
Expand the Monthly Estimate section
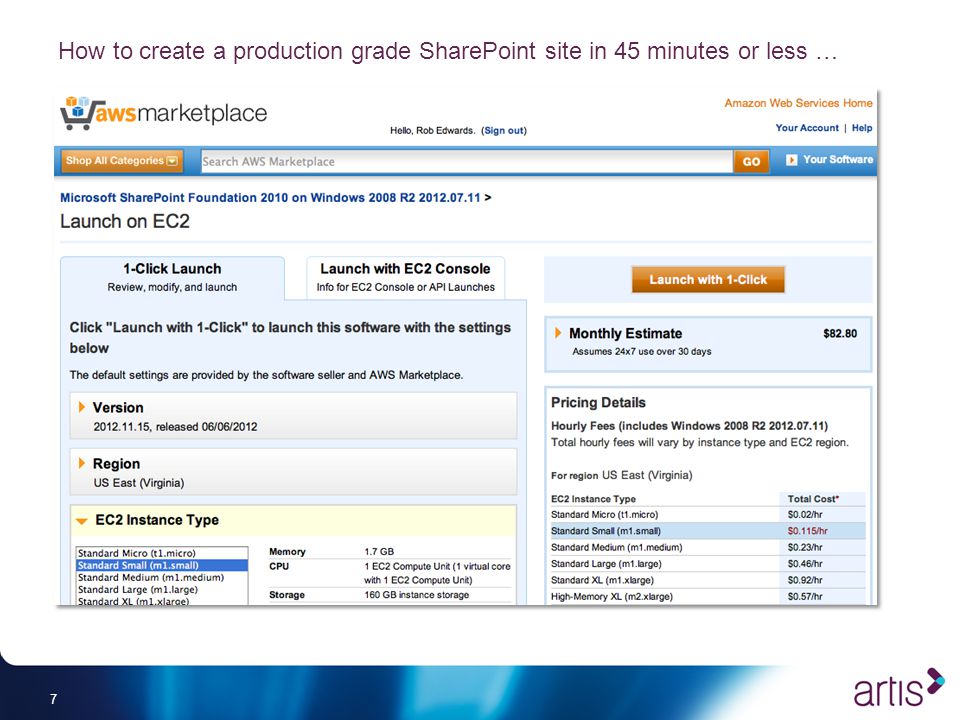click(558, 333)
